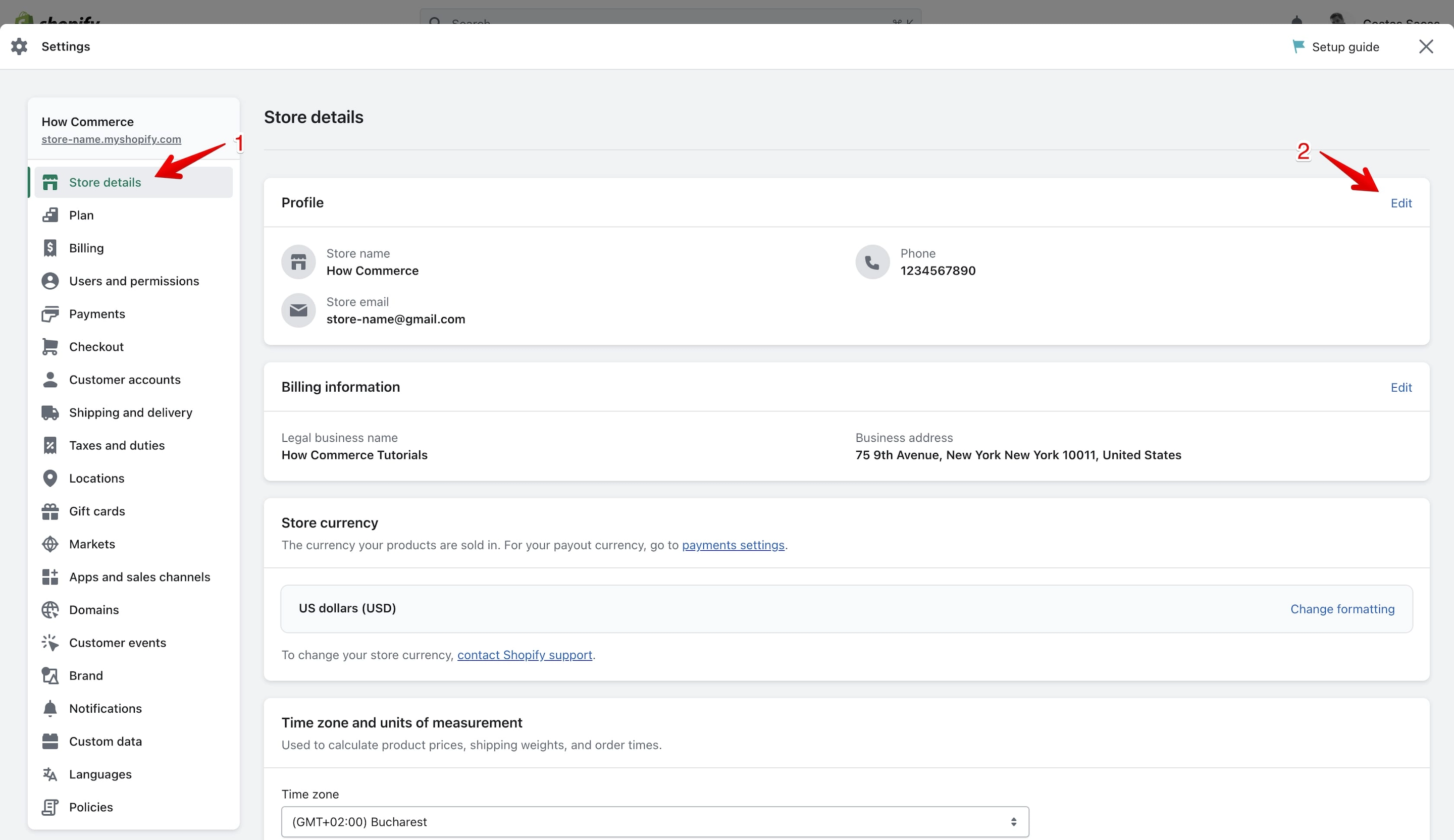Click the Customer accounts person icon
This screenshot has height=840, width=1454.
pyautogui.click(x=50, y=380)
